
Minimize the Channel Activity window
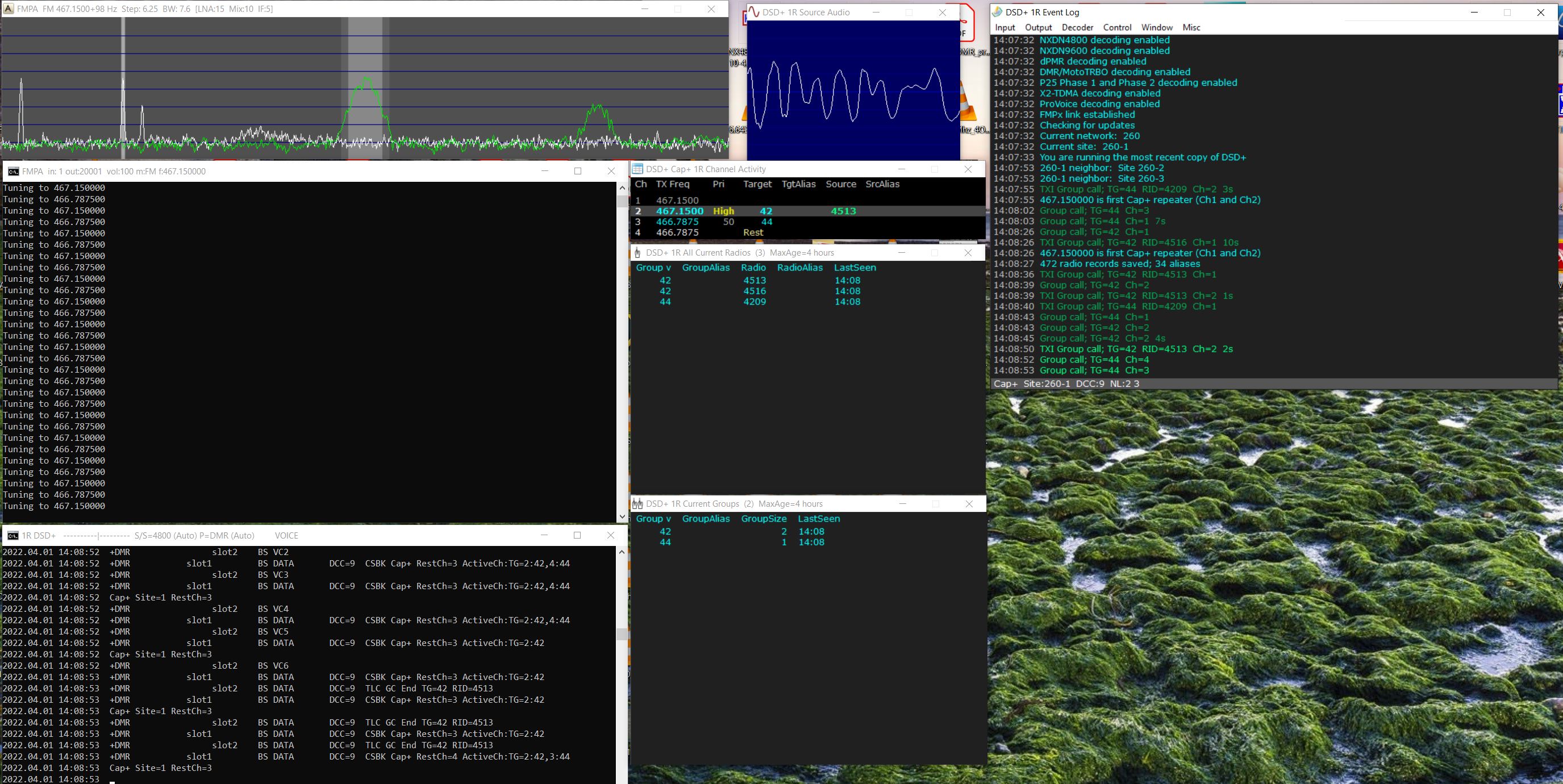(x=902, y=169)
